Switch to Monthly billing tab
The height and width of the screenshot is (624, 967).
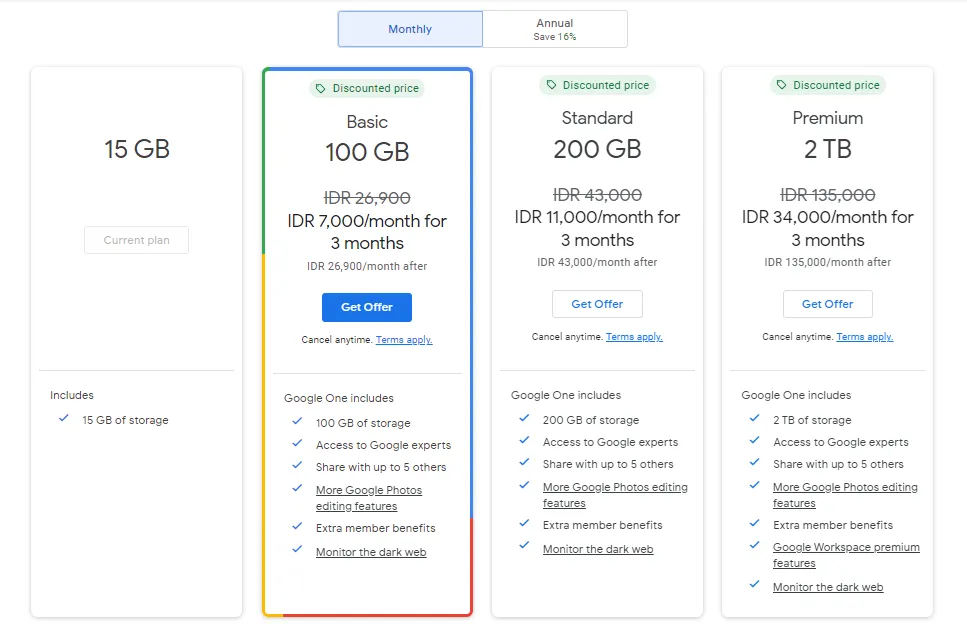(x=410, y=29)
